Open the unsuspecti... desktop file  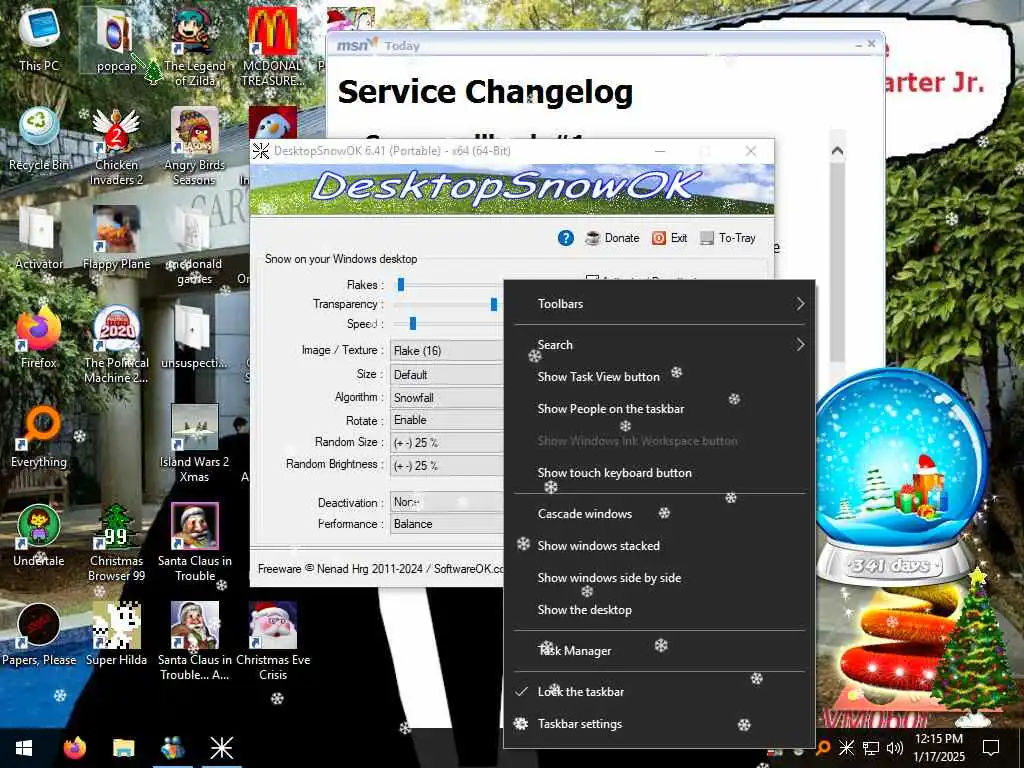194,337
